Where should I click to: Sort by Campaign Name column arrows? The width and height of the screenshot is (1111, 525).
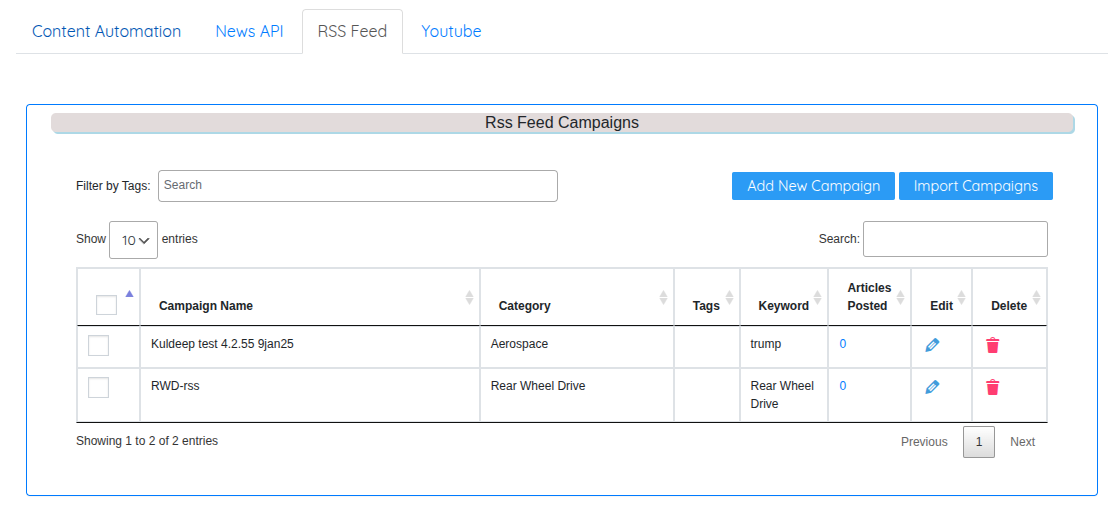(x=469, y=298)
